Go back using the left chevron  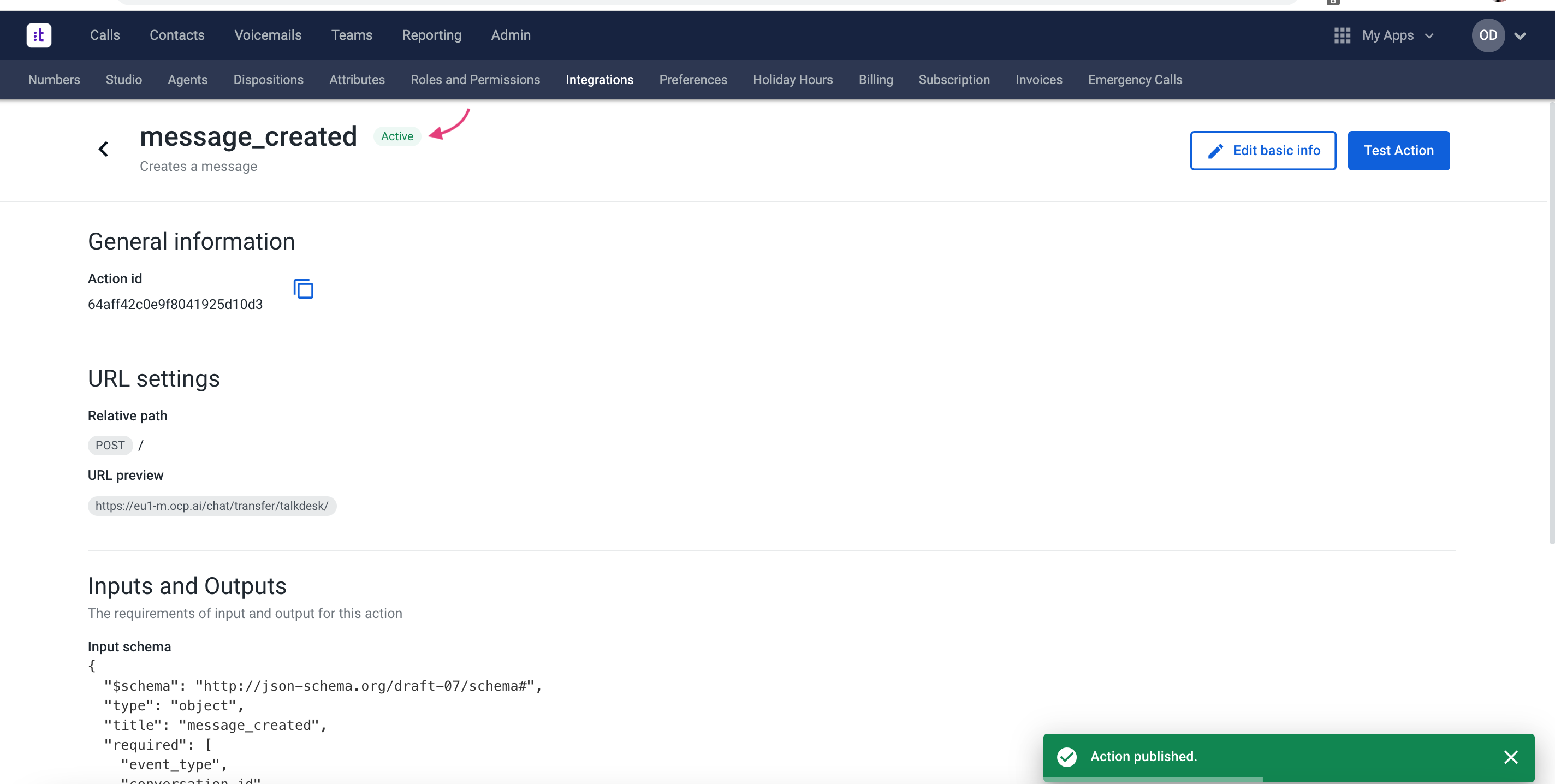(103, 149)
